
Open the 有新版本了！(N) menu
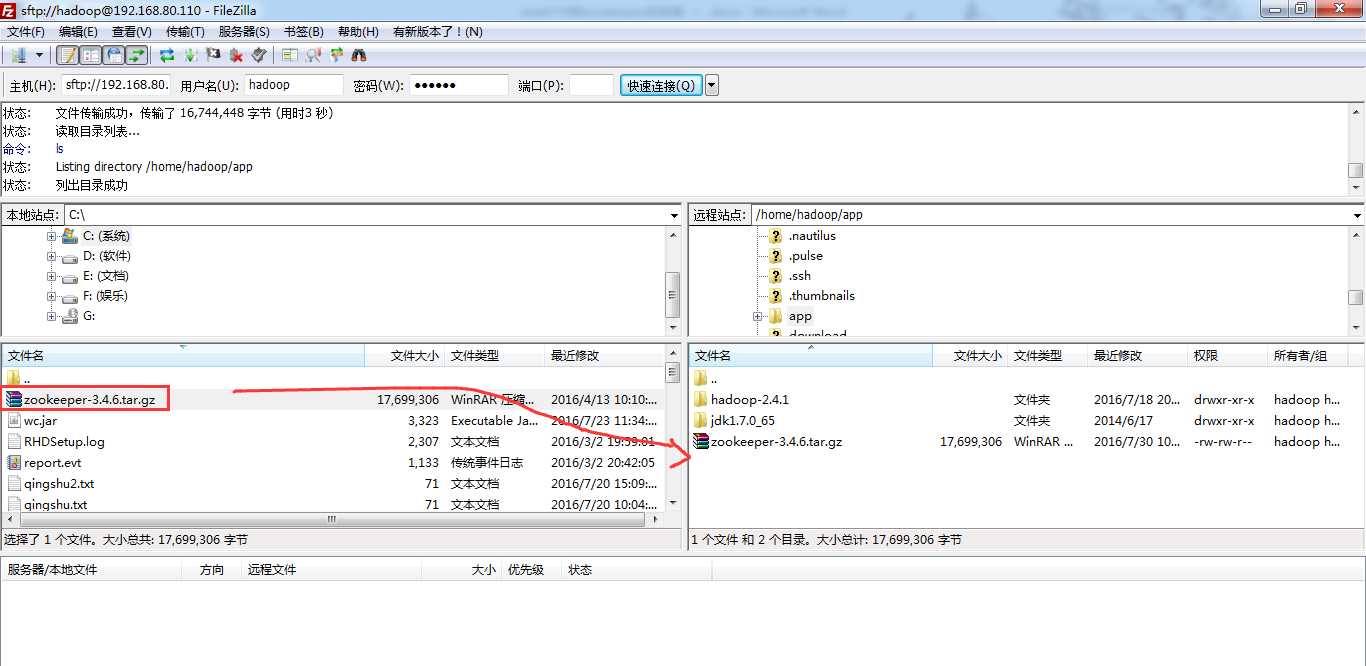click(x=438, y=32)
